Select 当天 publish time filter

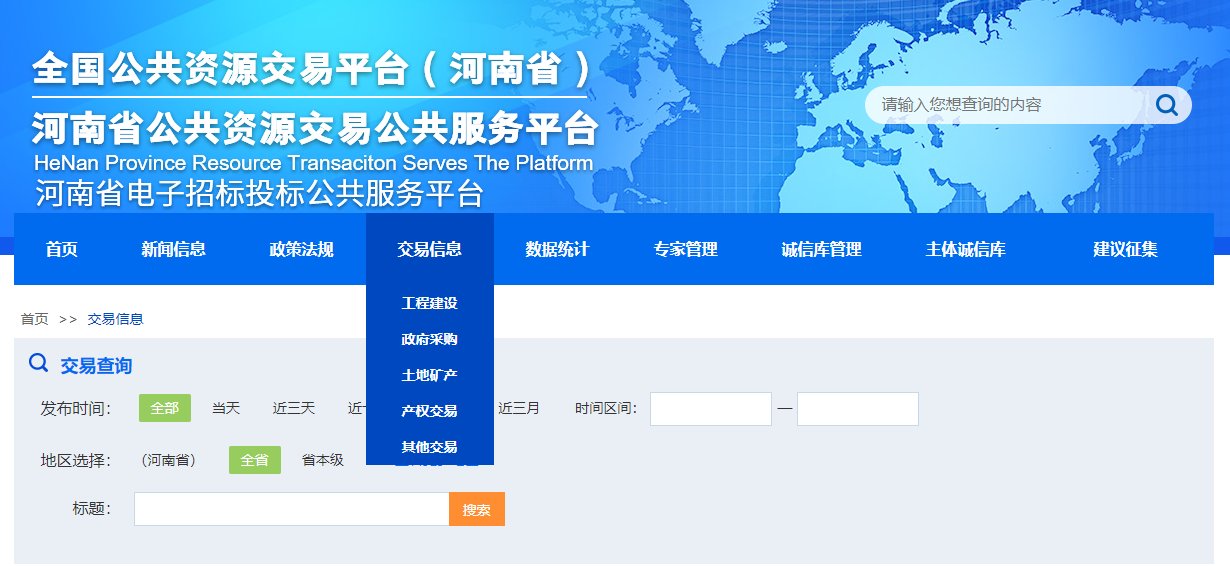point(226,408)
